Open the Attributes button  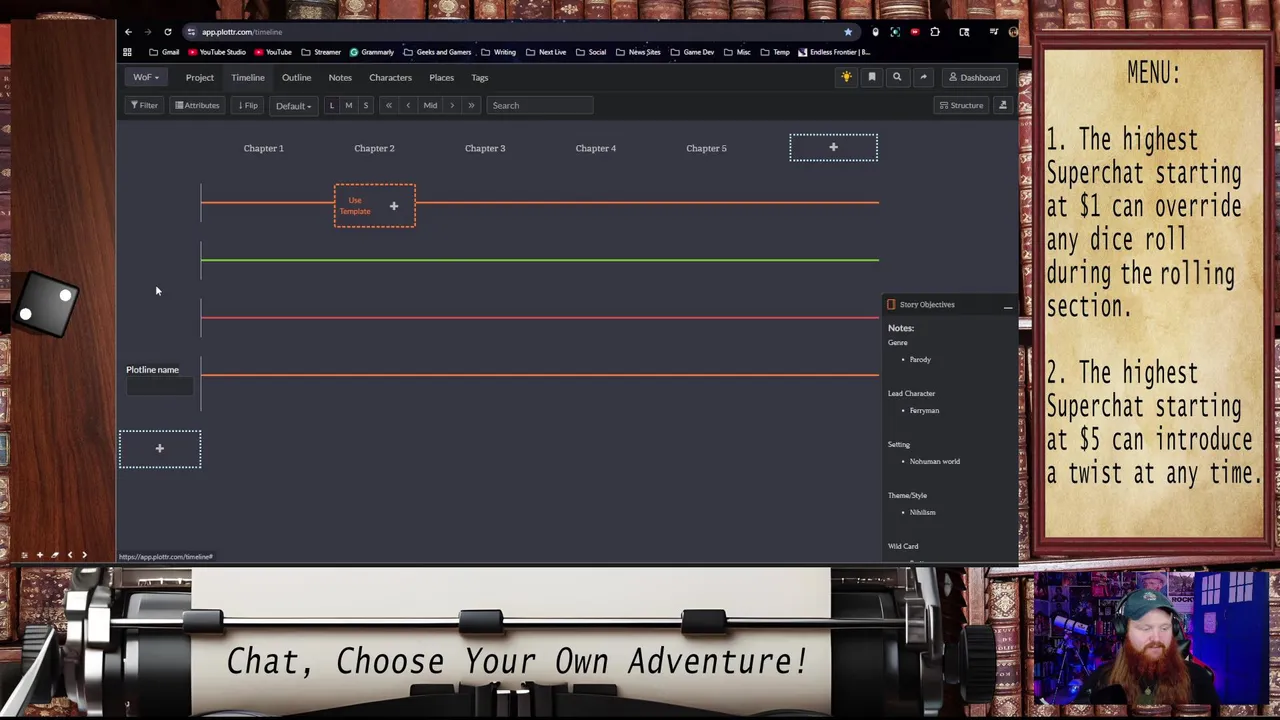point(197,105)
